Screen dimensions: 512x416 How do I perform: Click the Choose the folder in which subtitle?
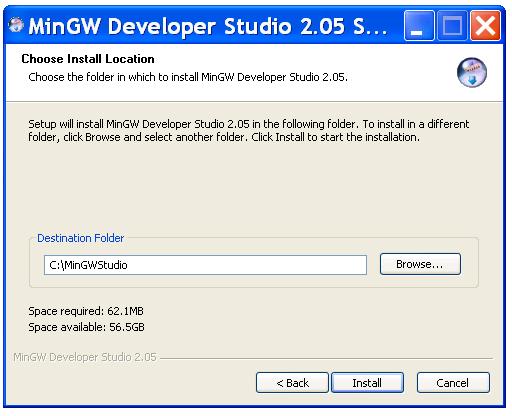point(188,77)
